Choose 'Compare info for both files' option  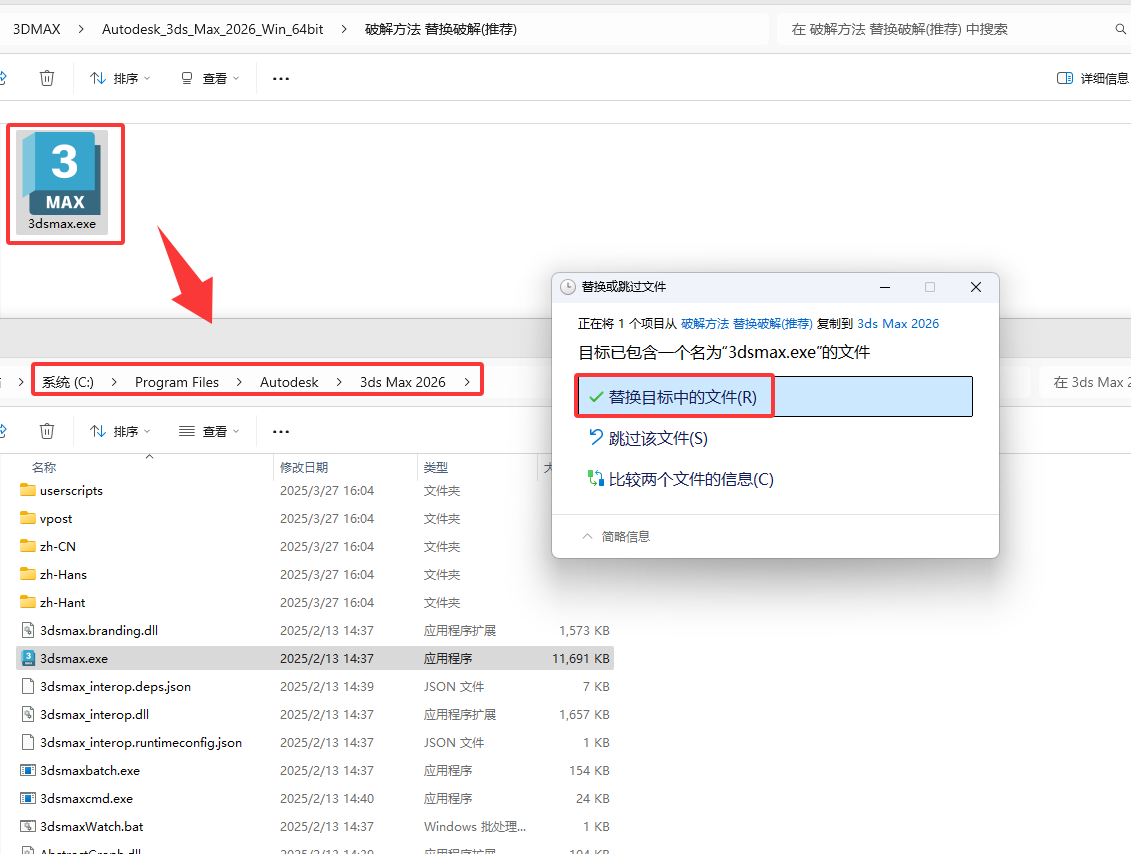[680, 479]
